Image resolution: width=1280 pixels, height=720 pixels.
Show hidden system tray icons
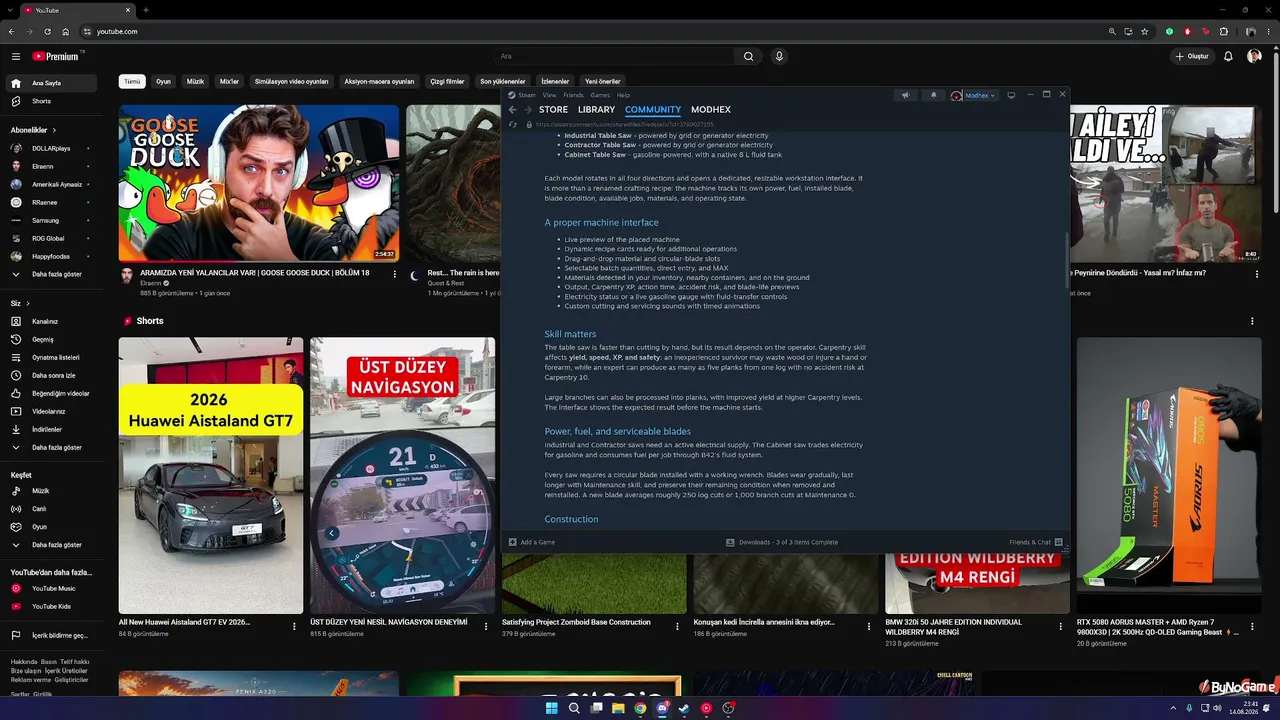[1174, 708]
